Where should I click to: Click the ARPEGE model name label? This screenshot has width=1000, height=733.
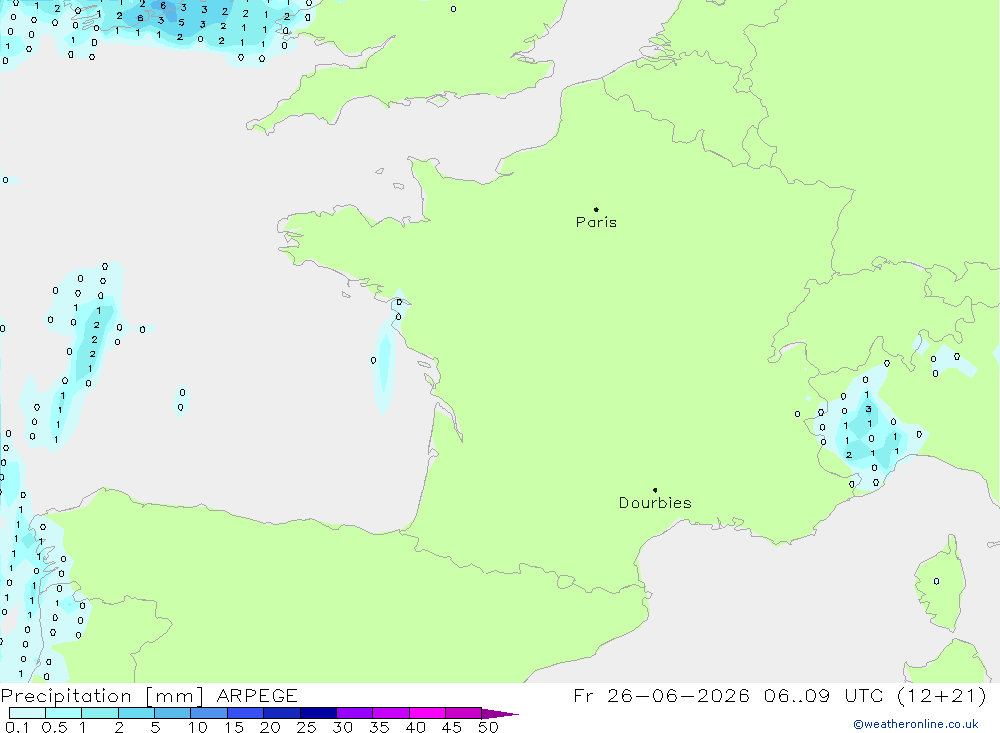[257, 695]
